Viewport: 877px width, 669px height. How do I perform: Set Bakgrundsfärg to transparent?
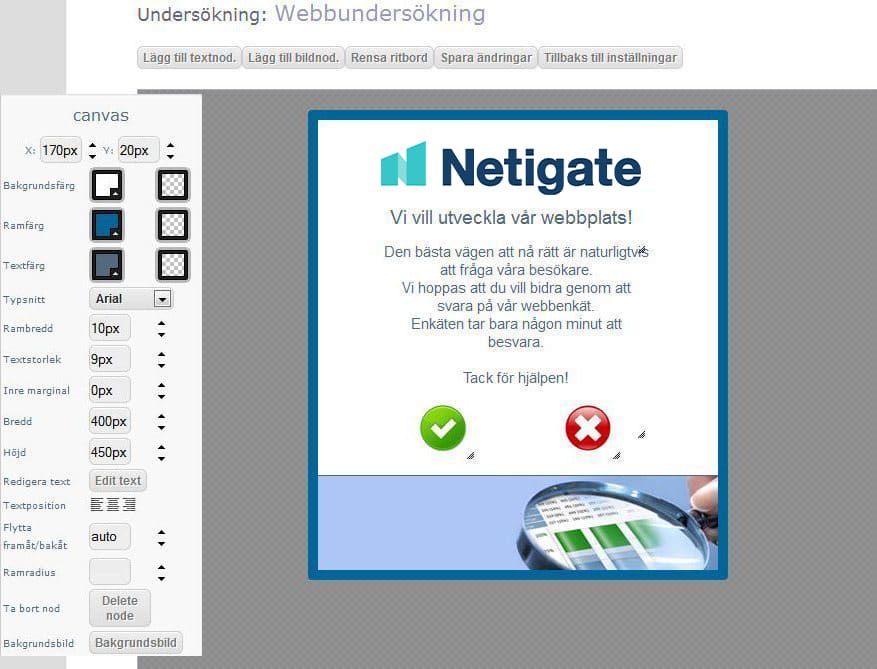click(x=173, y=185)
